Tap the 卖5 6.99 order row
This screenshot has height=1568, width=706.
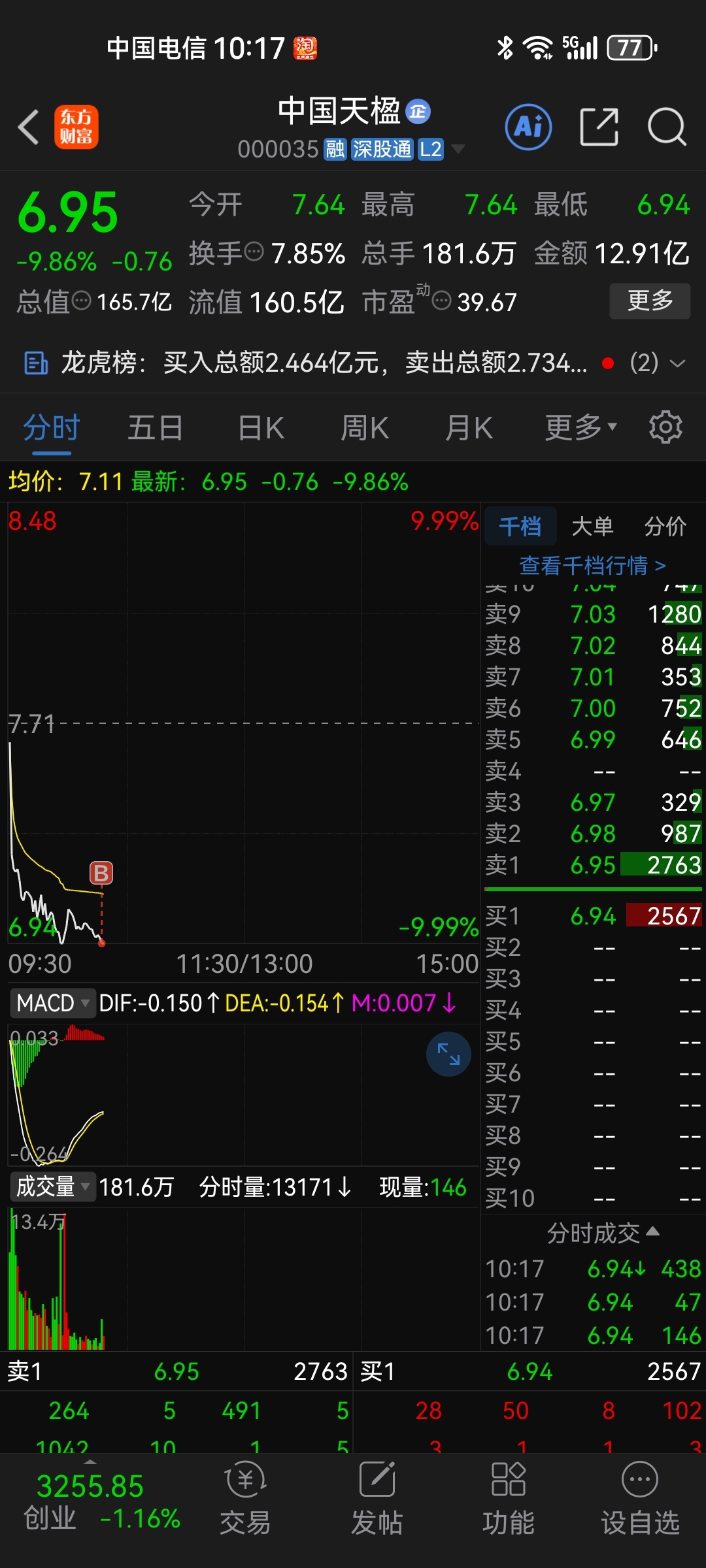point(594,740)
